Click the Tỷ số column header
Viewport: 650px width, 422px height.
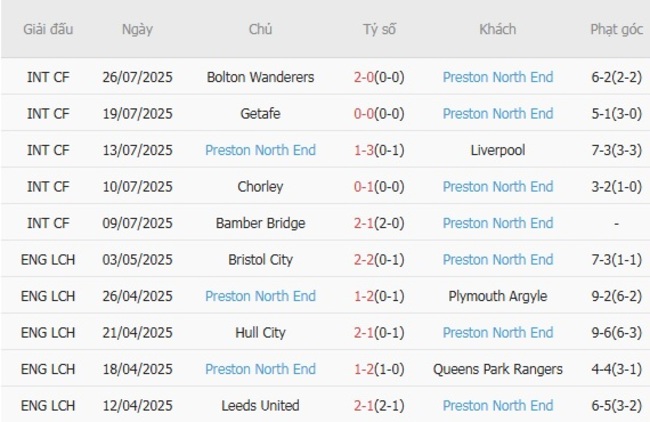[x=379, y=29]
